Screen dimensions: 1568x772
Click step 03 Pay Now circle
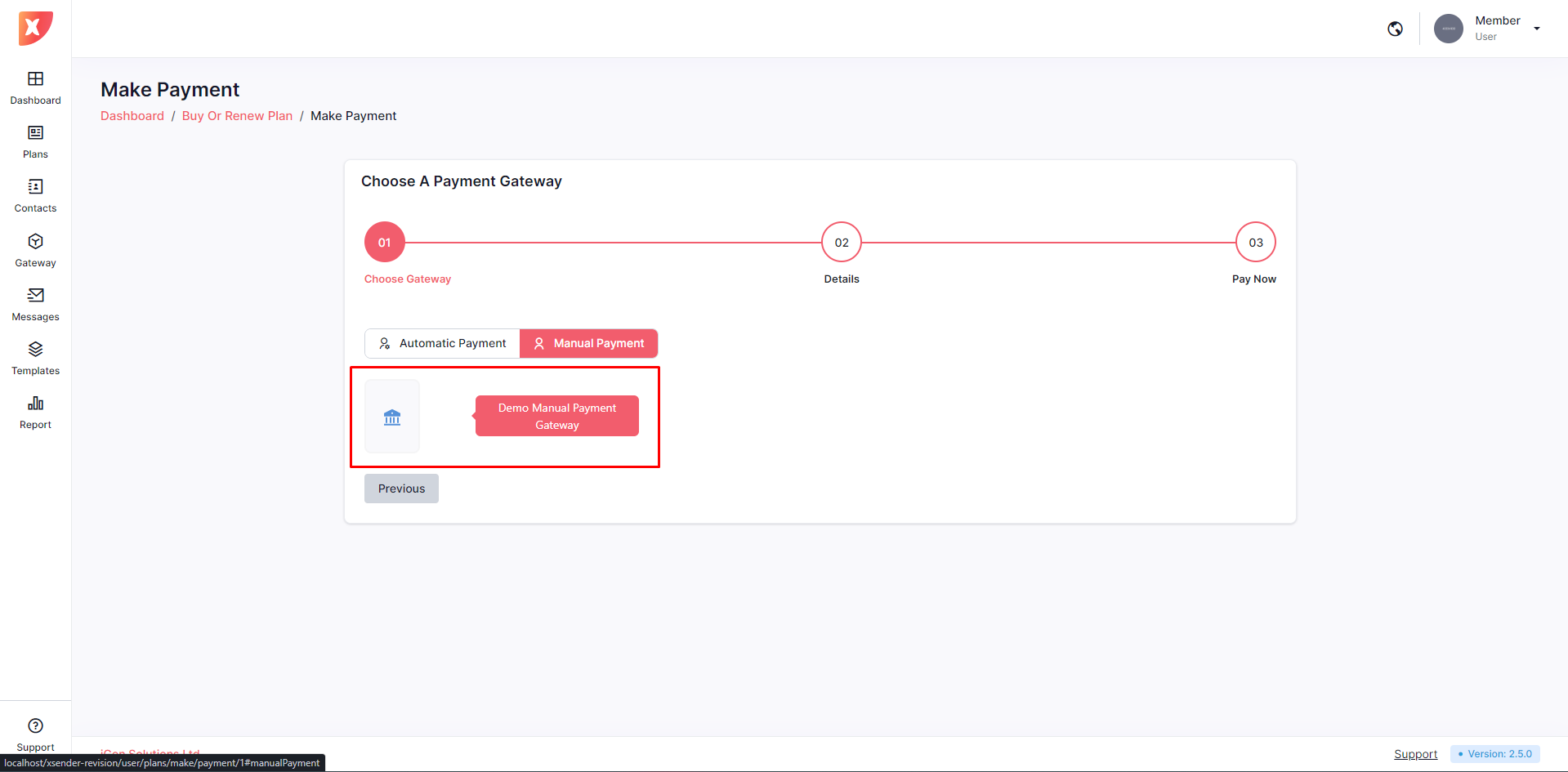click(x=1255, y=243)
